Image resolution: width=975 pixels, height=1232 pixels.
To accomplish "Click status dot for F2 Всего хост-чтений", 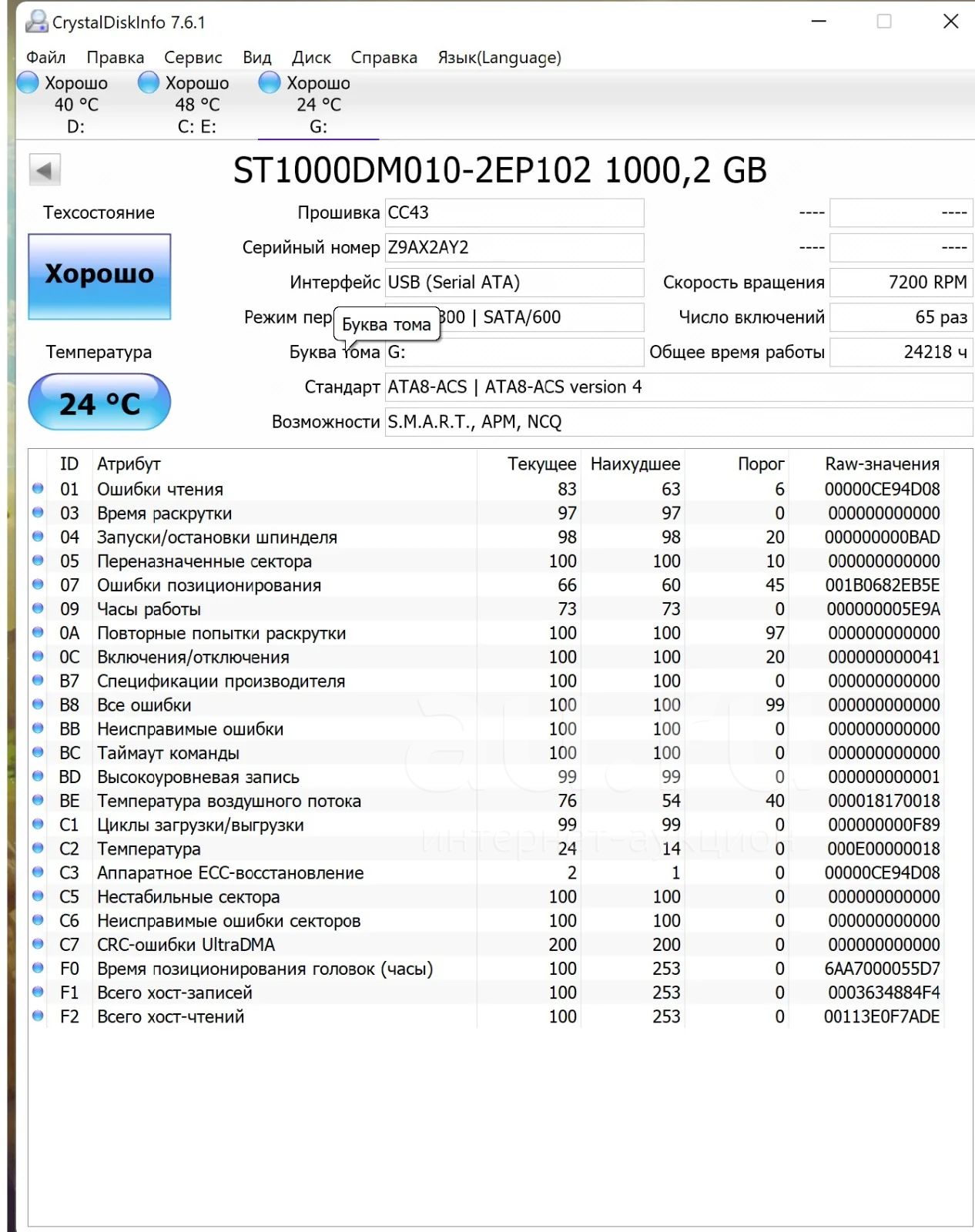I will (x=38, y=1016).
